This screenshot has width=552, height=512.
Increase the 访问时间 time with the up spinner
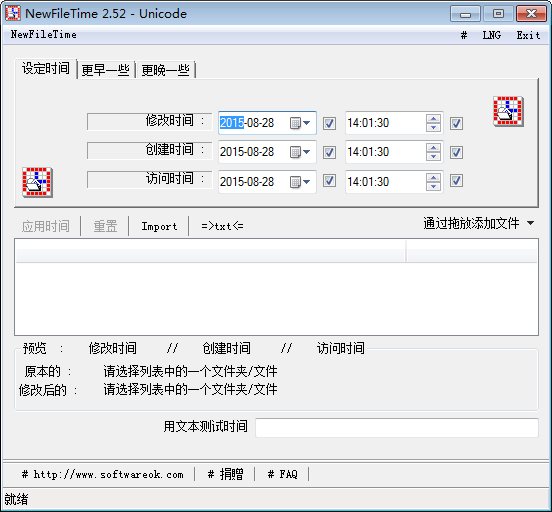point(433,177)
